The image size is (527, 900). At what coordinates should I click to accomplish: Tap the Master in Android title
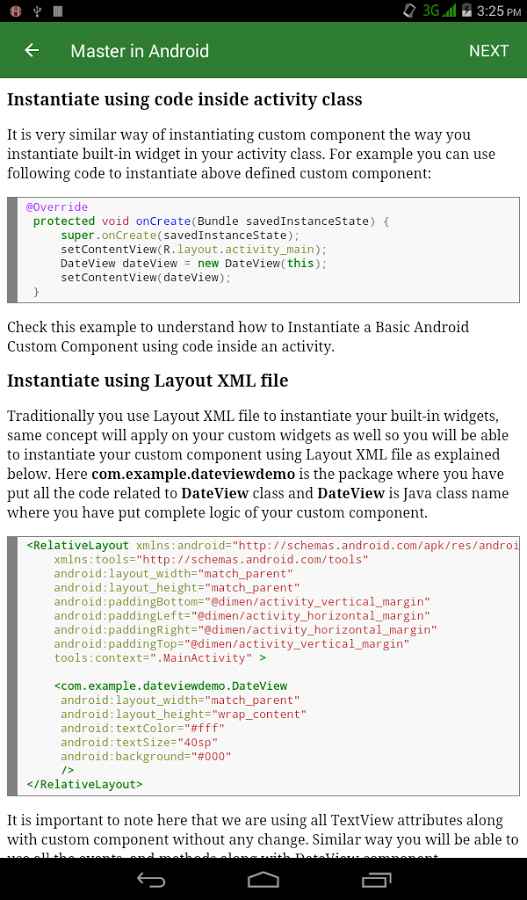coord(140,51)
